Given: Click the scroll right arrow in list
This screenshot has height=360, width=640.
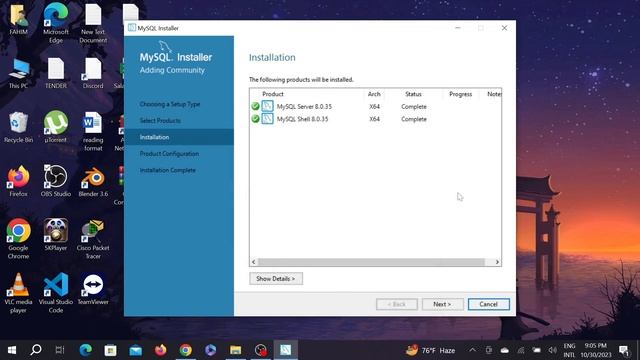Looking at the screenshot, I should coord(497,262).
